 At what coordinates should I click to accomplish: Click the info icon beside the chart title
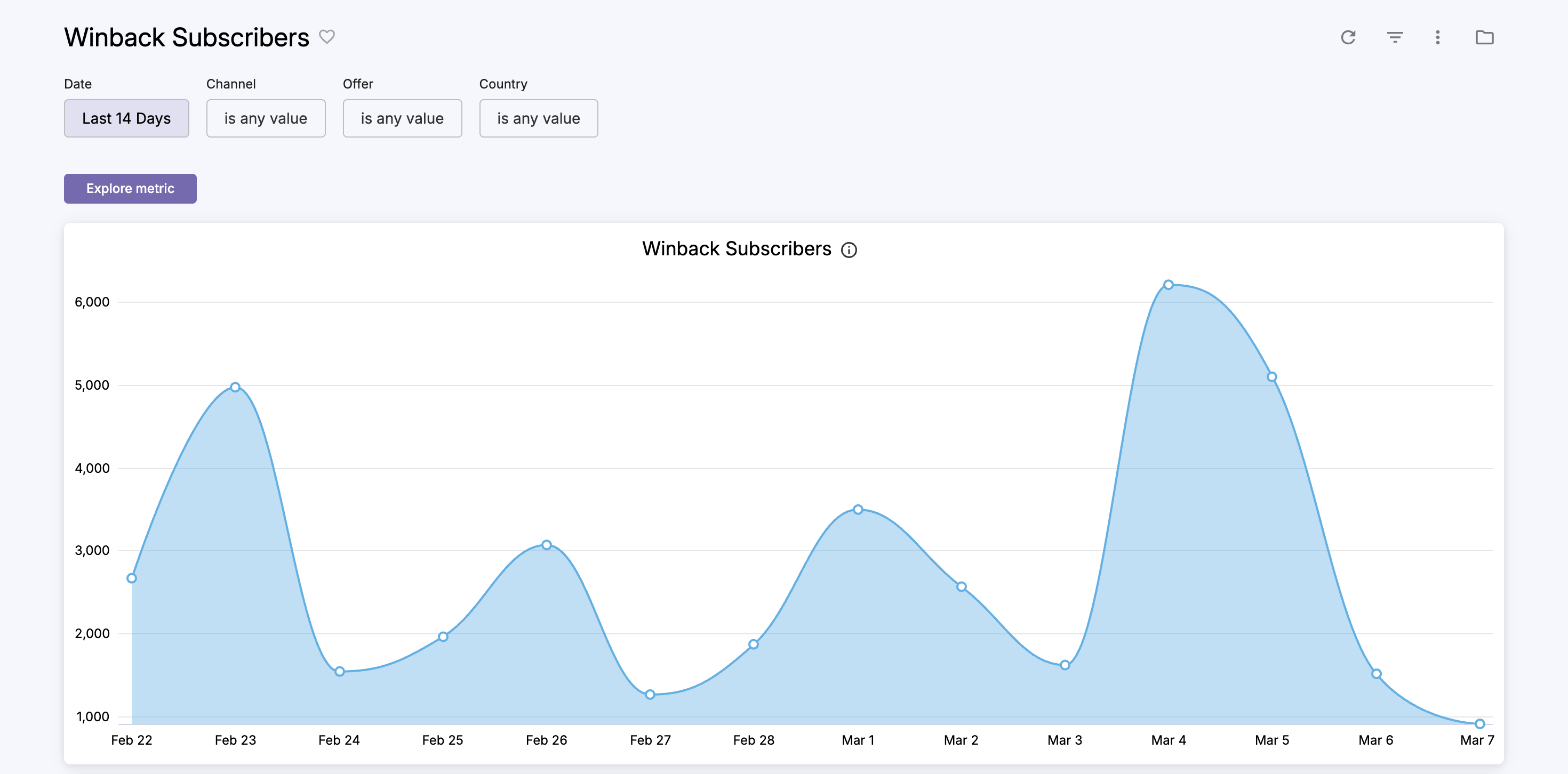point(849,250)
